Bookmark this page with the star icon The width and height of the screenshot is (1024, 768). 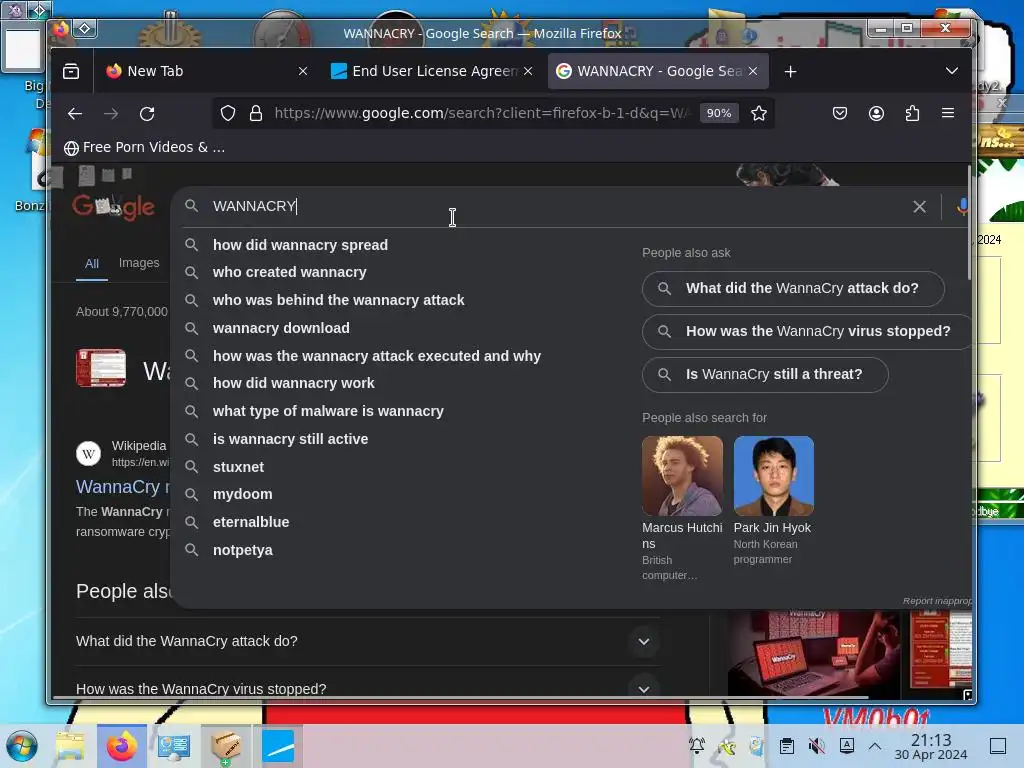point(758,114)
